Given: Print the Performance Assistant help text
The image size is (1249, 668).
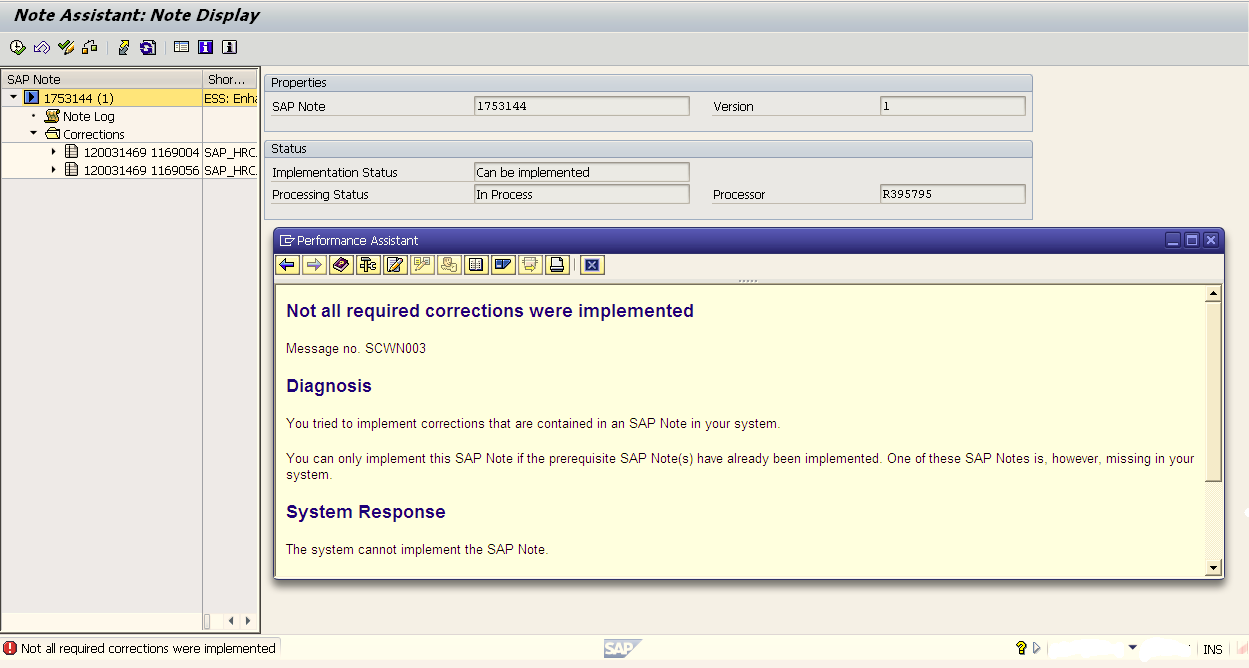Looking at the screenshot, I should [x=557, y=264].
